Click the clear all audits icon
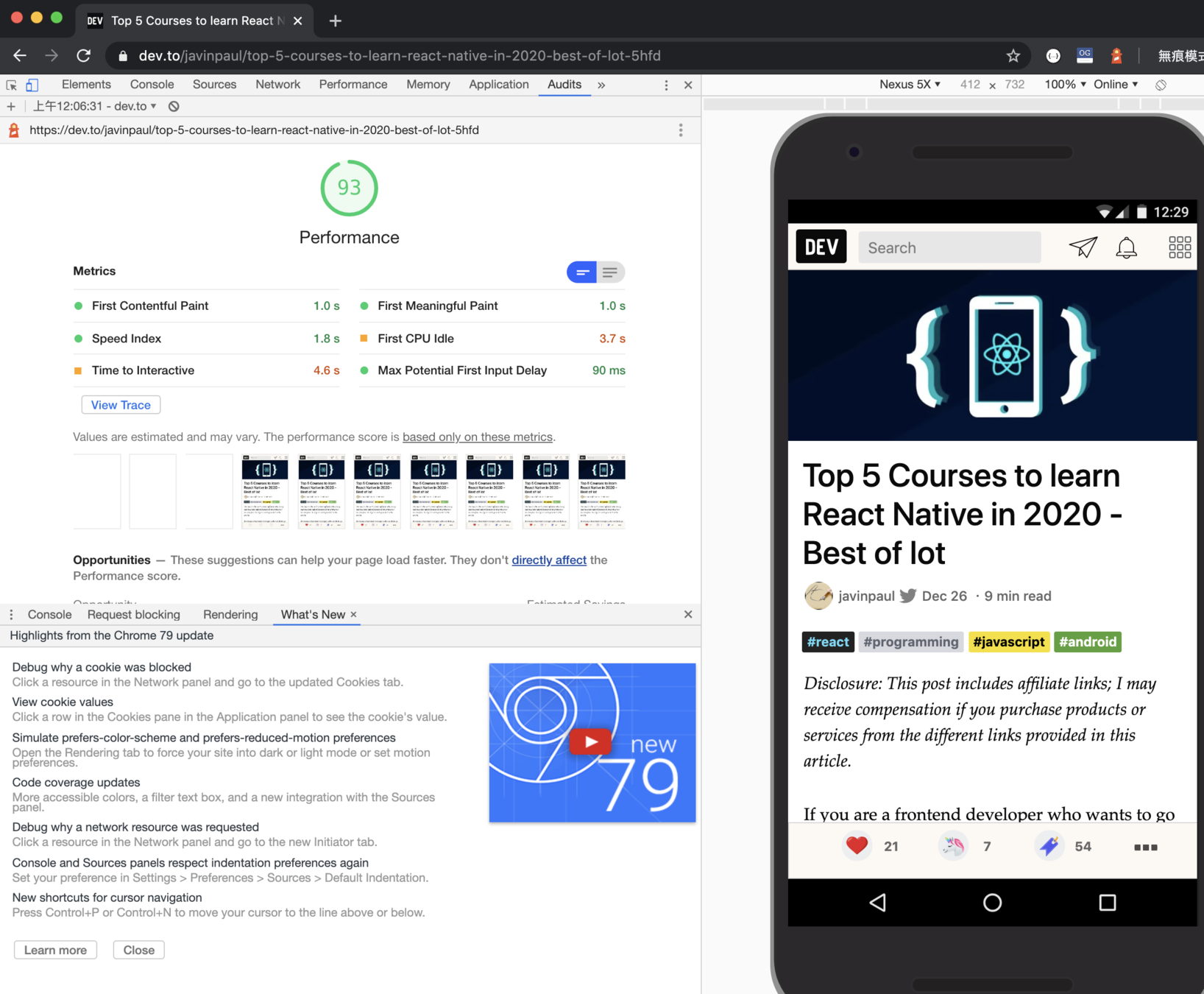The width and height of the screenshot is (1204, 994). [174, 107]
